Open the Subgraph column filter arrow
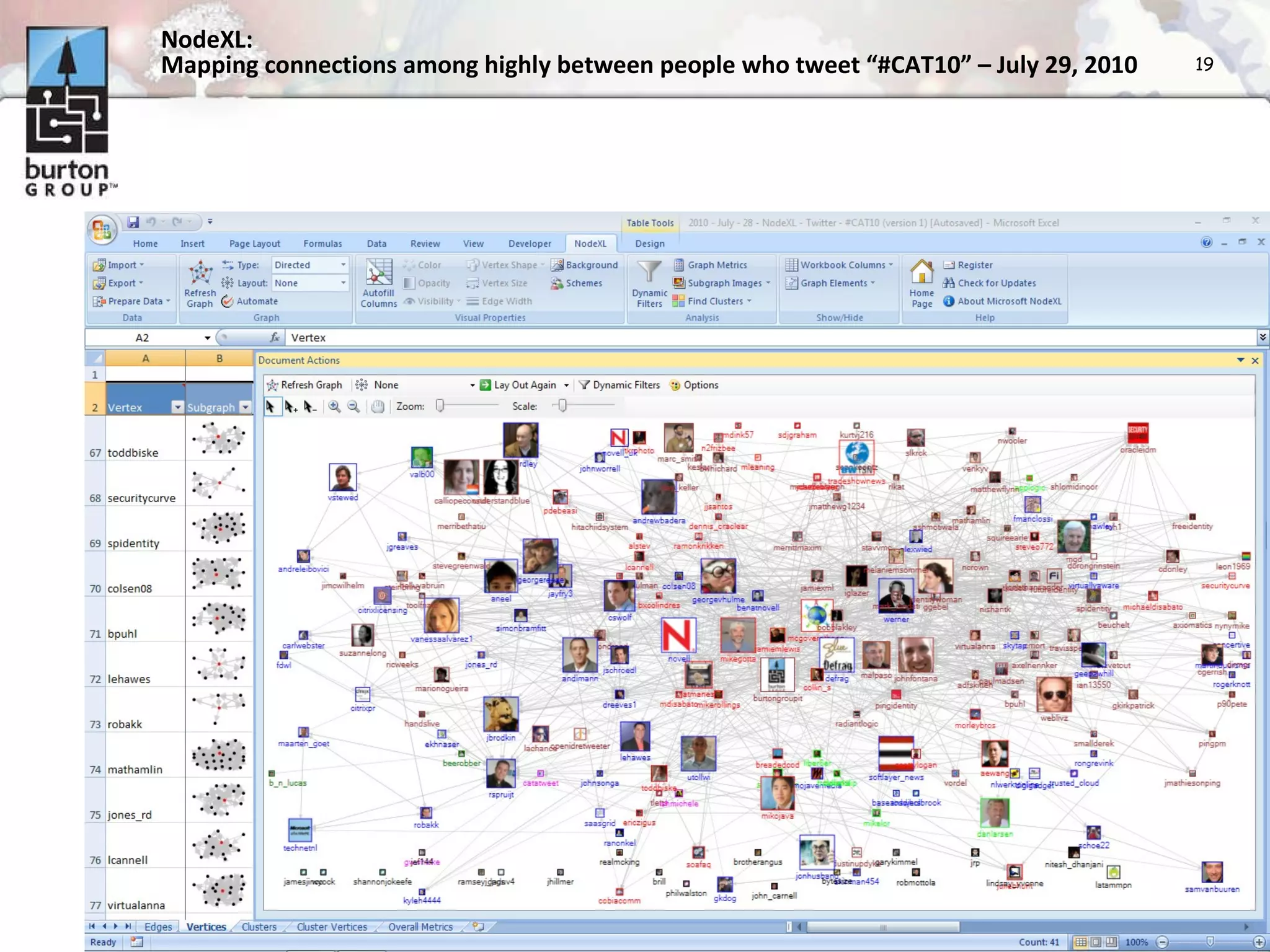Screen dimensions: 1270x952 246,407
